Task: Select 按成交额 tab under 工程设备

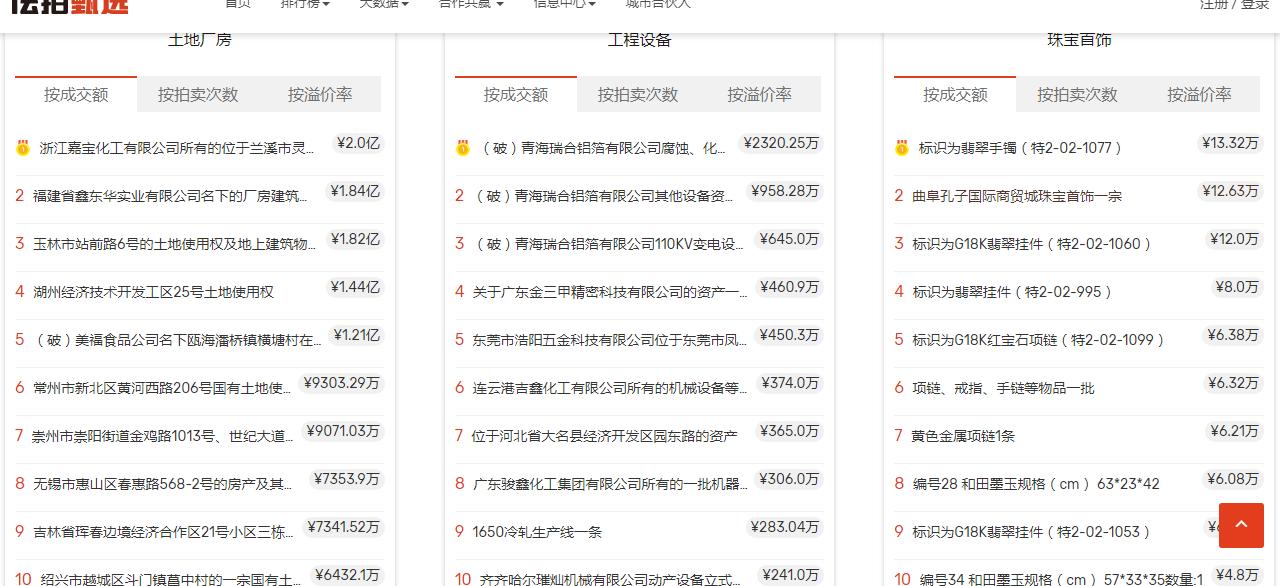Action: [516, 95]
